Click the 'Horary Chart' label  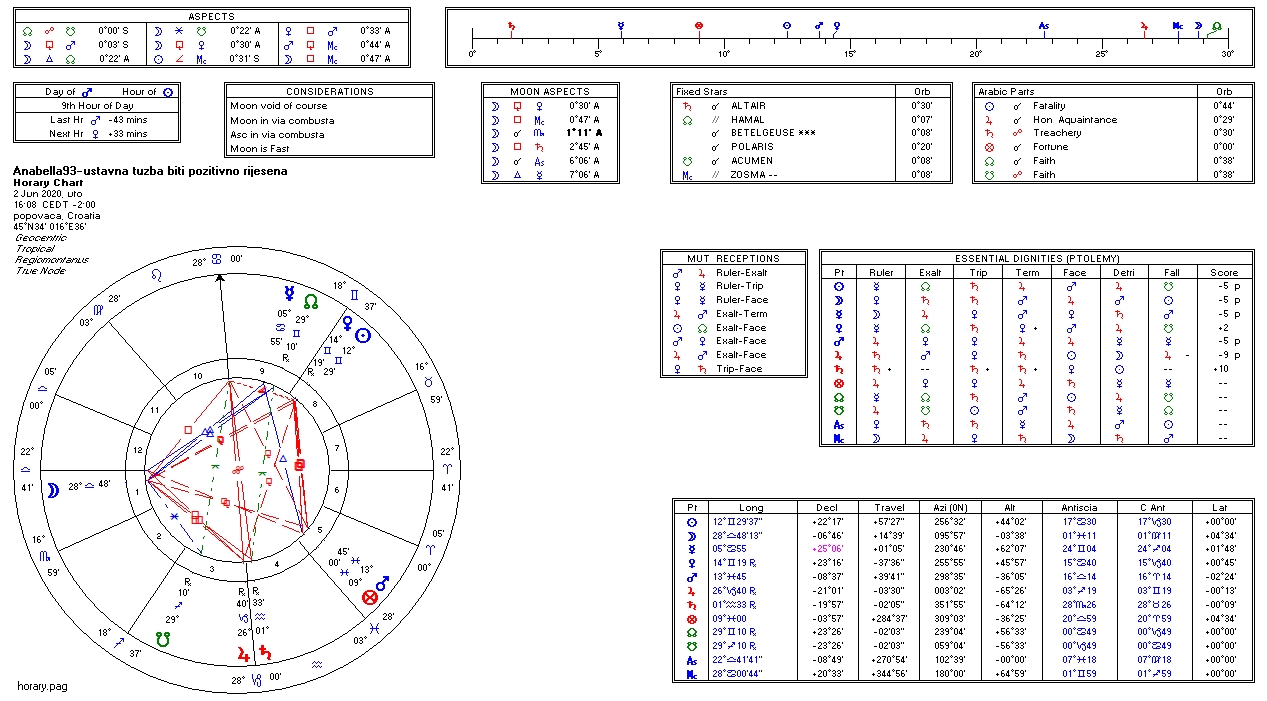47,183
